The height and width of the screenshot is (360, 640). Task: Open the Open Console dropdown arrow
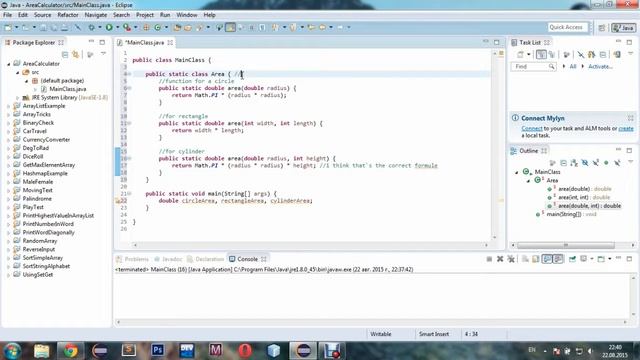[609, 259]
